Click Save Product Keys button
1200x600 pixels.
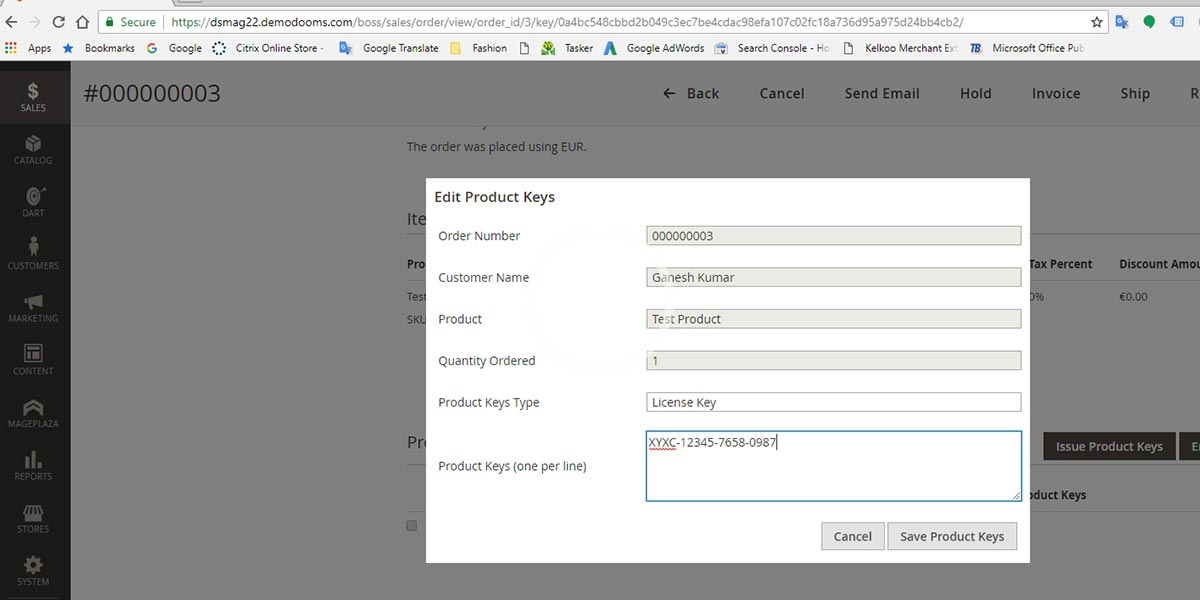[x=951, y=536]
